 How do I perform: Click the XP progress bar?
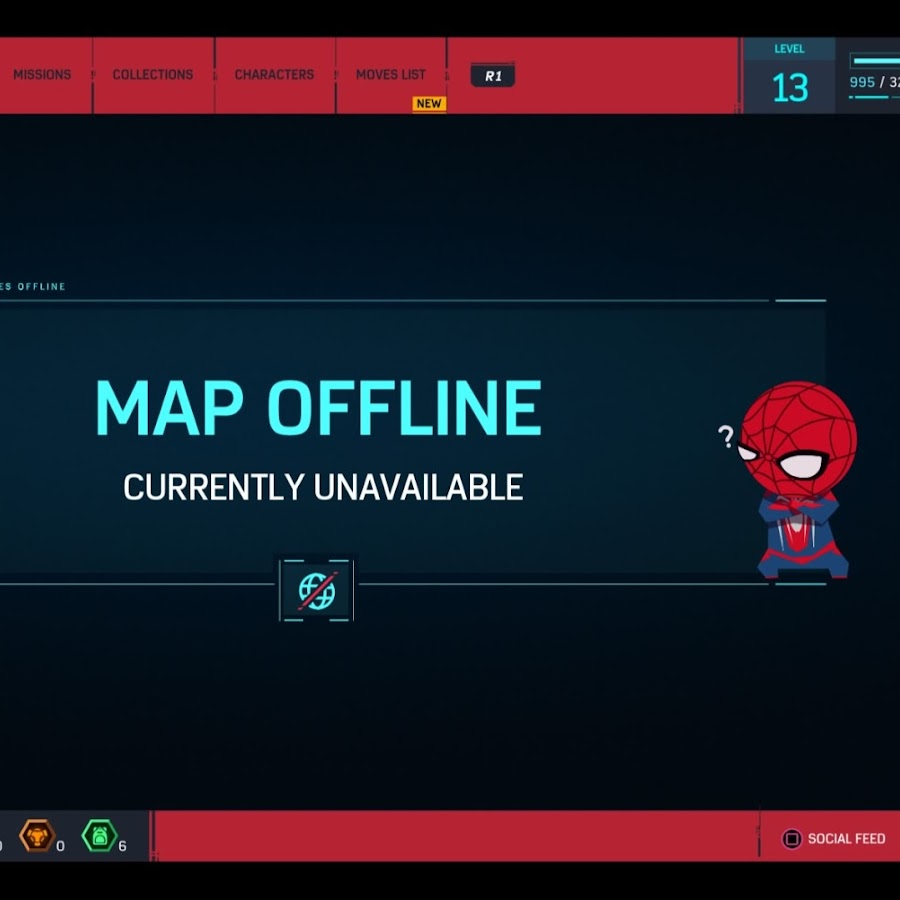(876, 60)
